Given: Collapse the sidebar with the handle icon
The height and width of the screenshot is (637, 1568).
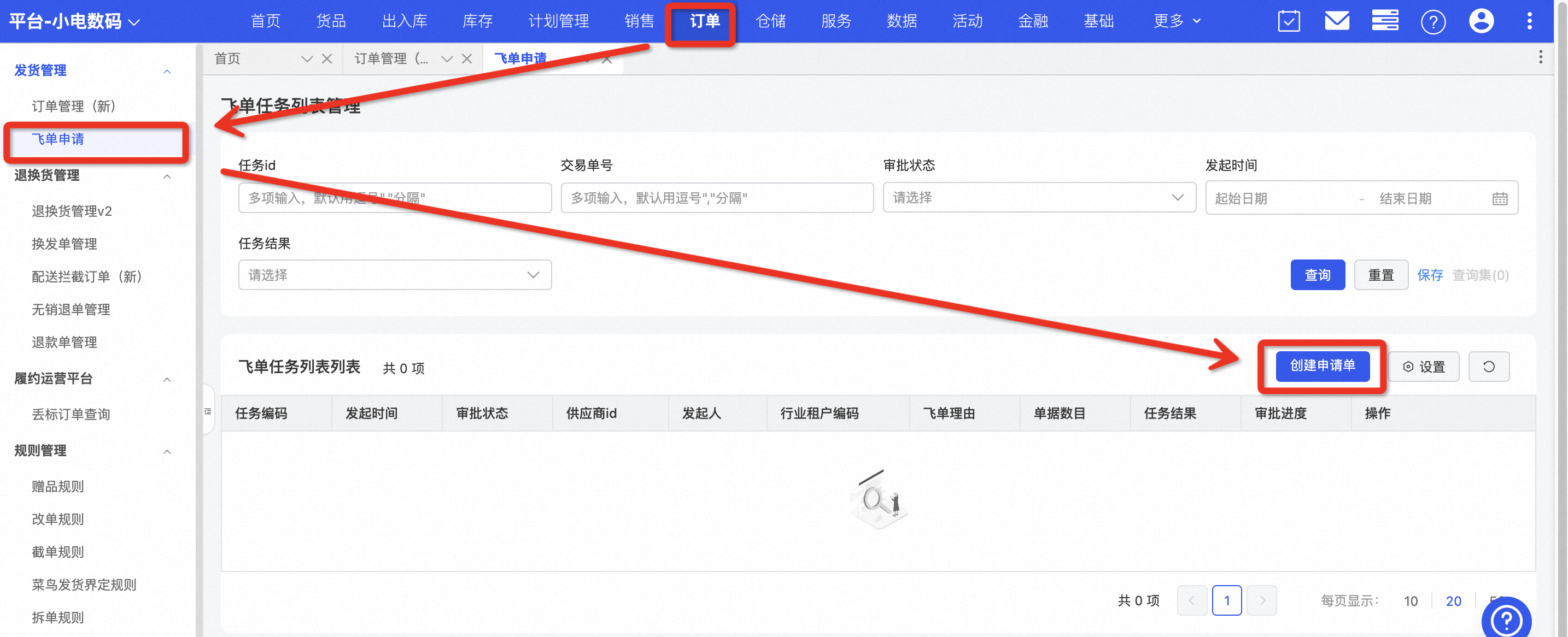Looking at the screenshot, I should (x=208, y=412).
